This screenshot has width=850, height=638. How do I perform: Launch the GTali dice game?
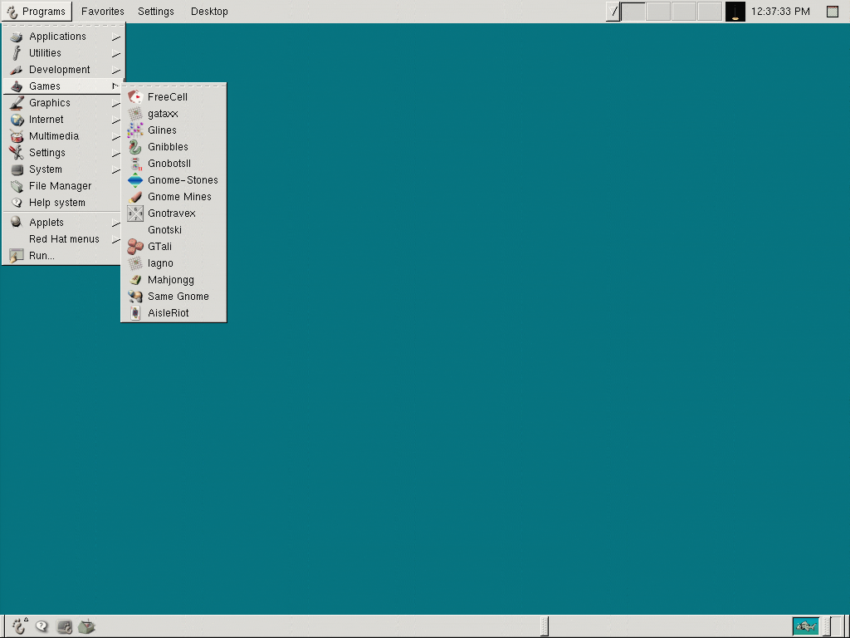tap(173, 247)
